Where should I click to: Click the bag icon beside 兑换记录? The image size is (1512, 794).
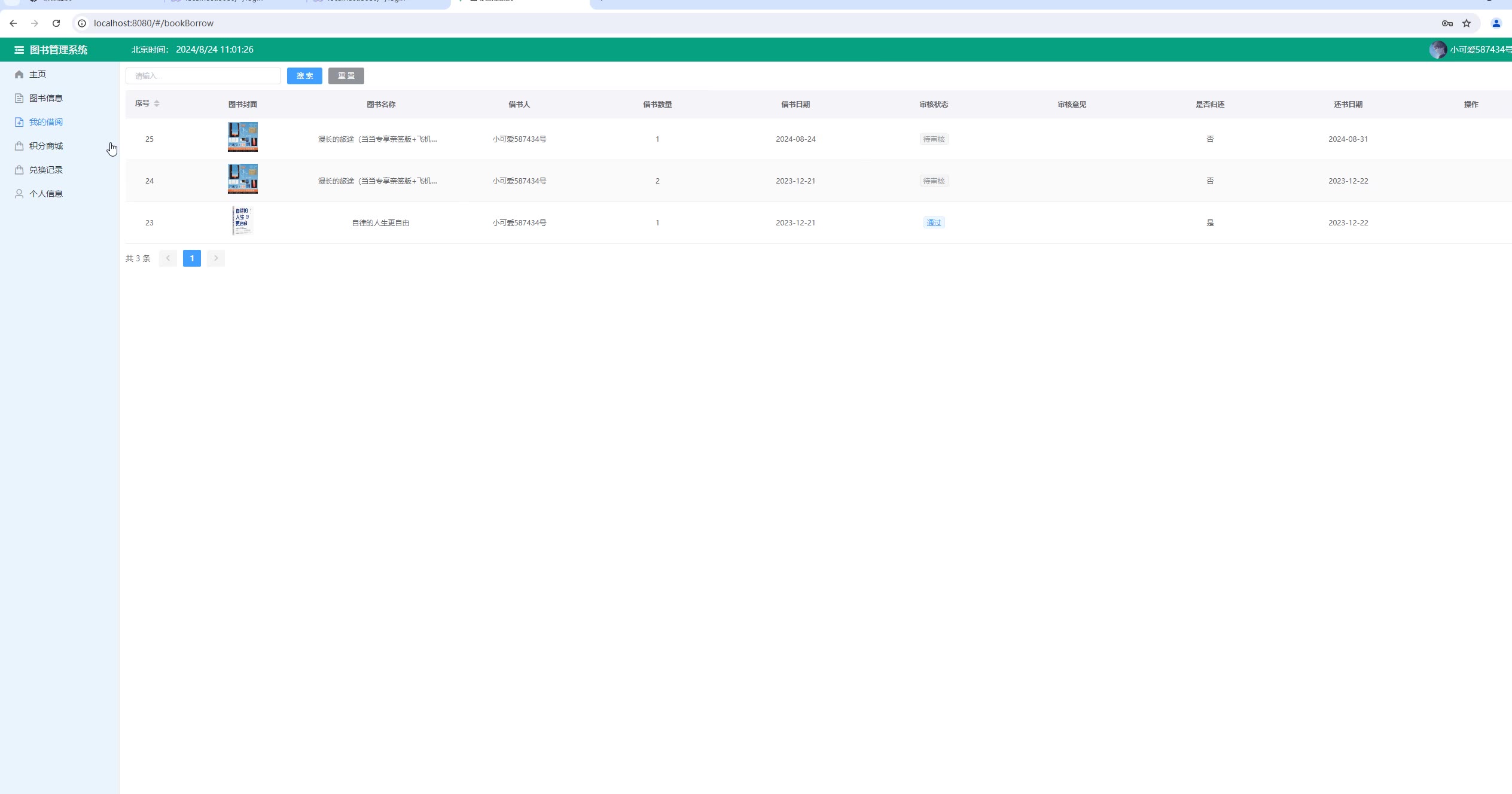tap(19, 170)
